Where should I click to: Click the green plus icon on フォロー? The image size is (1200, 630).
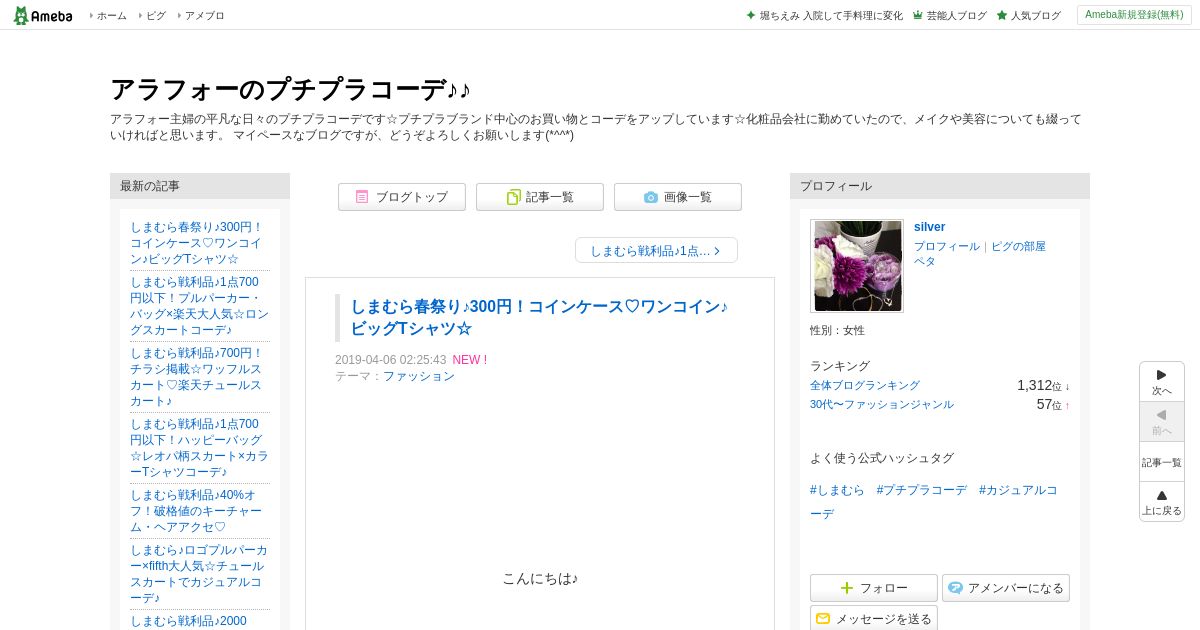coord(847,588)
